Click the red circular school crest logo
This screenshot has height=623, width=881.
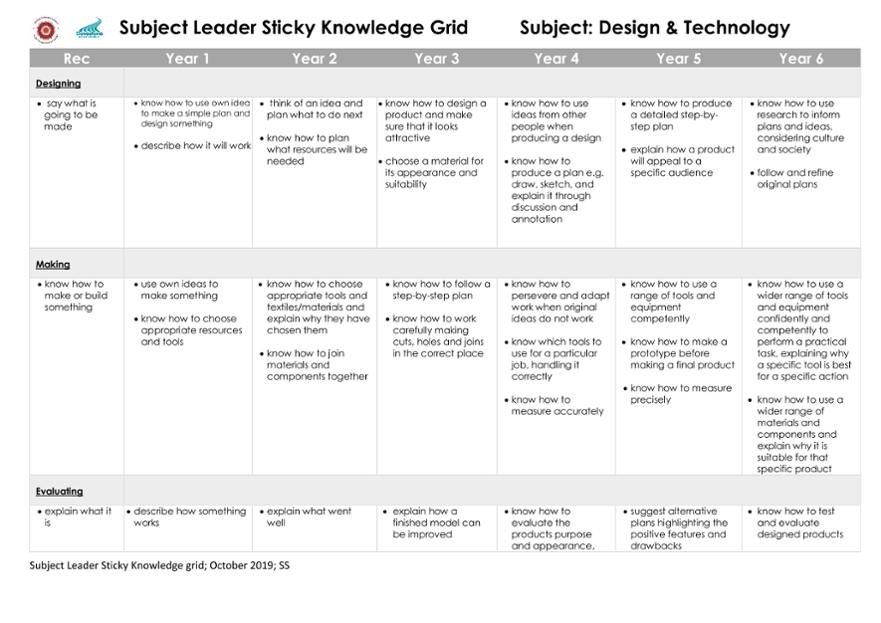point(46,29)
